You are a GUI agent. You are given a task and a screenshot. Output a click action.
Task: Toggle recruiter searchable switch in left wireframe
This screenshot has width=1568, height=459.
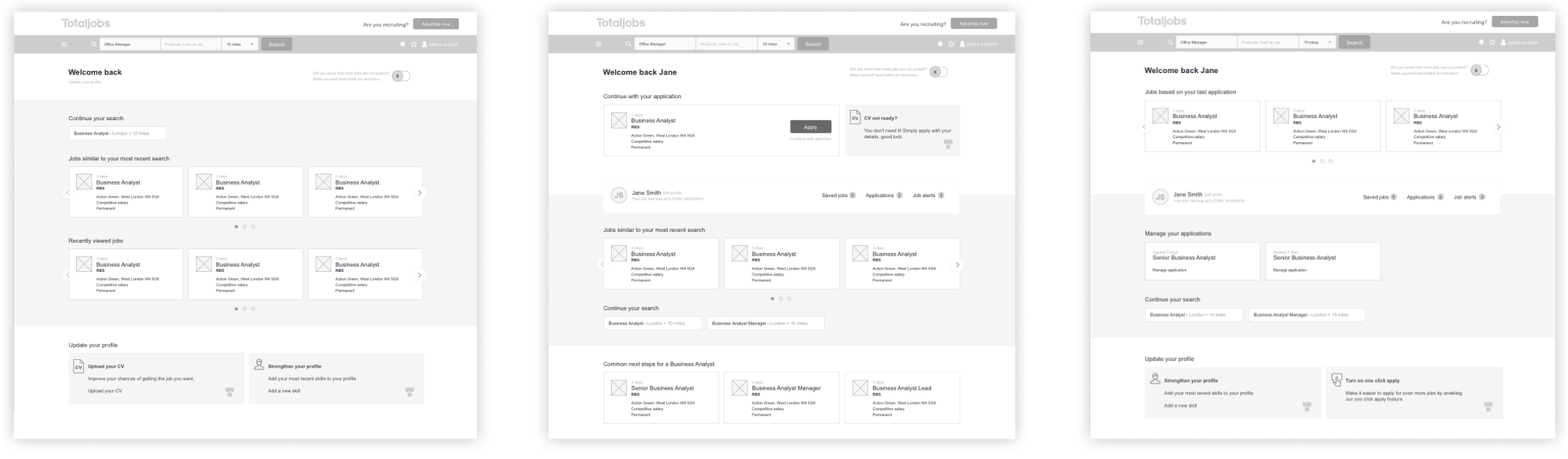tap(401, 76)
